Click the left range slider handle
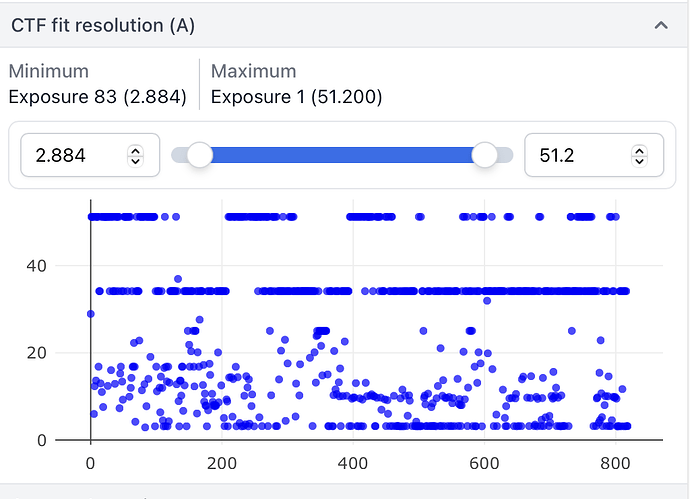Image resolution: width=690 pixels, height=499 pixels. click(200, 154)
